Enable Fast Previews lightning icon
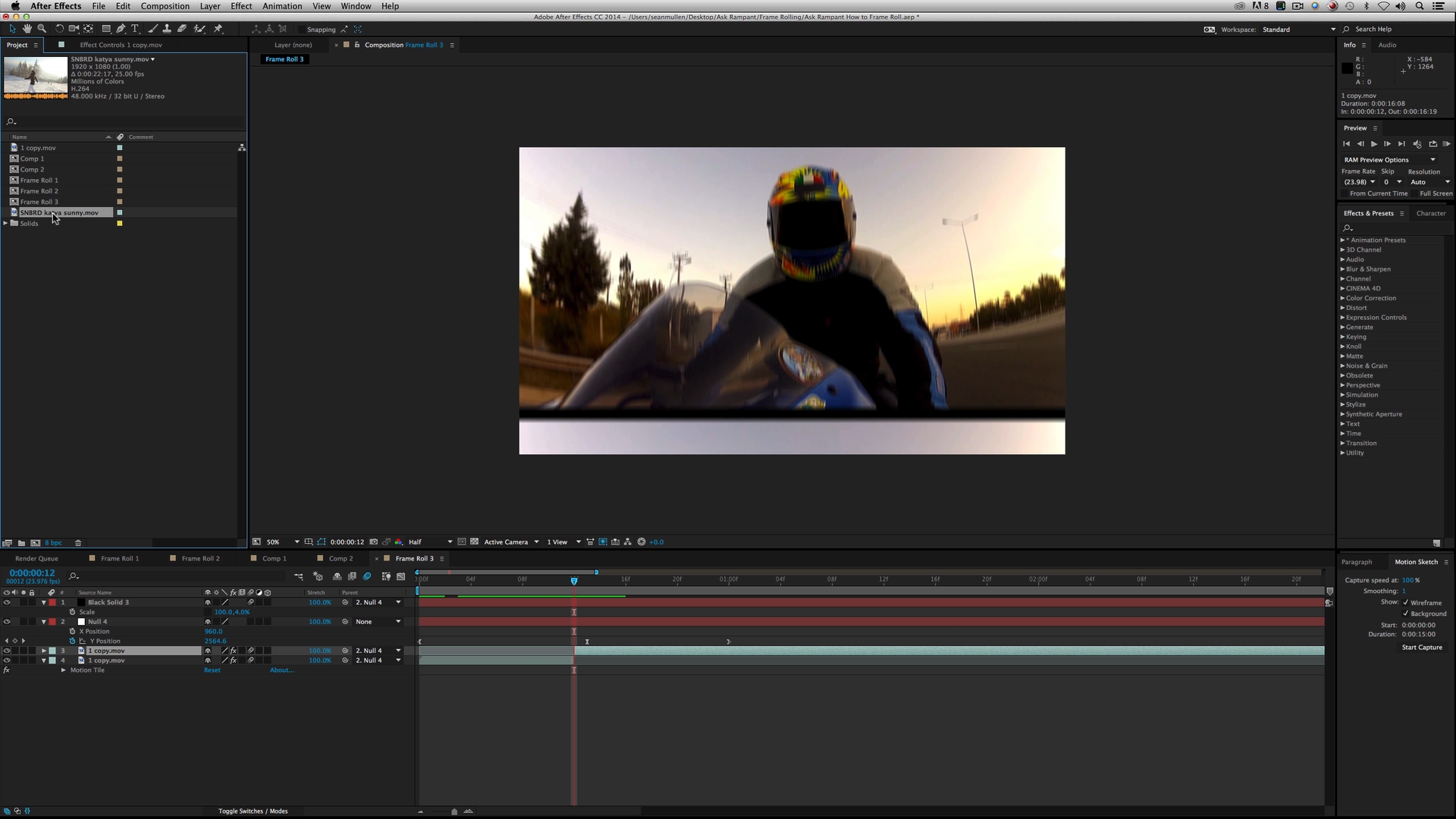Screen dimensions: 1456x819 tap(603, 542)
